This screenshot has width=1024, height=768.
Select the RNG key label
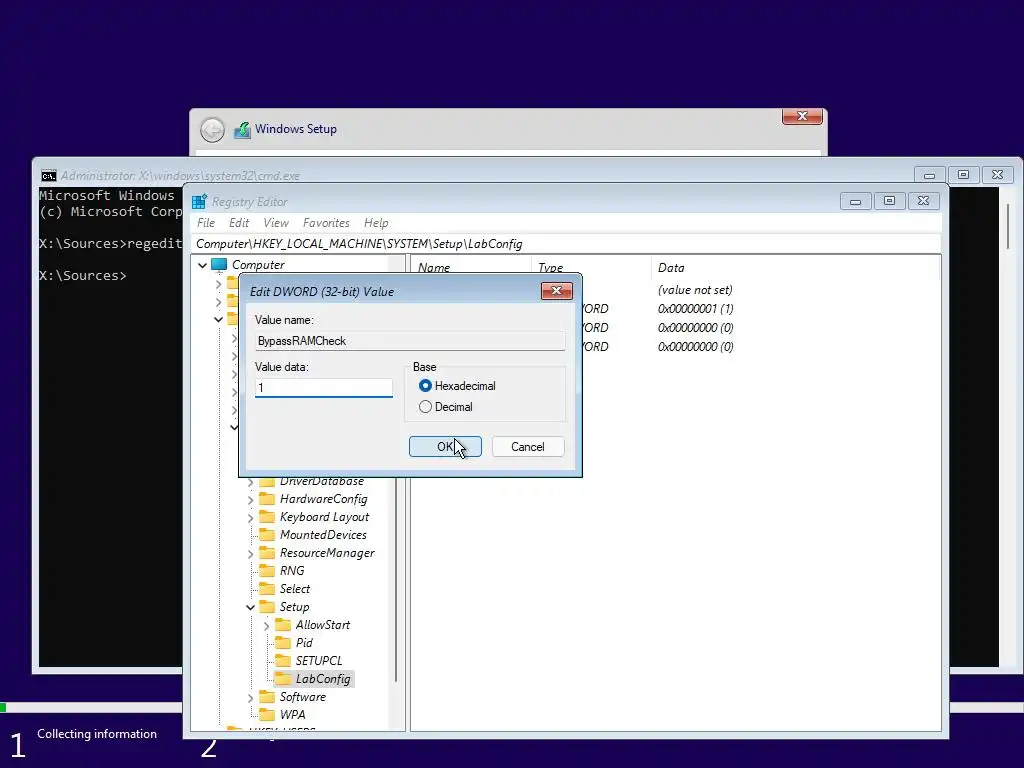(x=292, y=571)
